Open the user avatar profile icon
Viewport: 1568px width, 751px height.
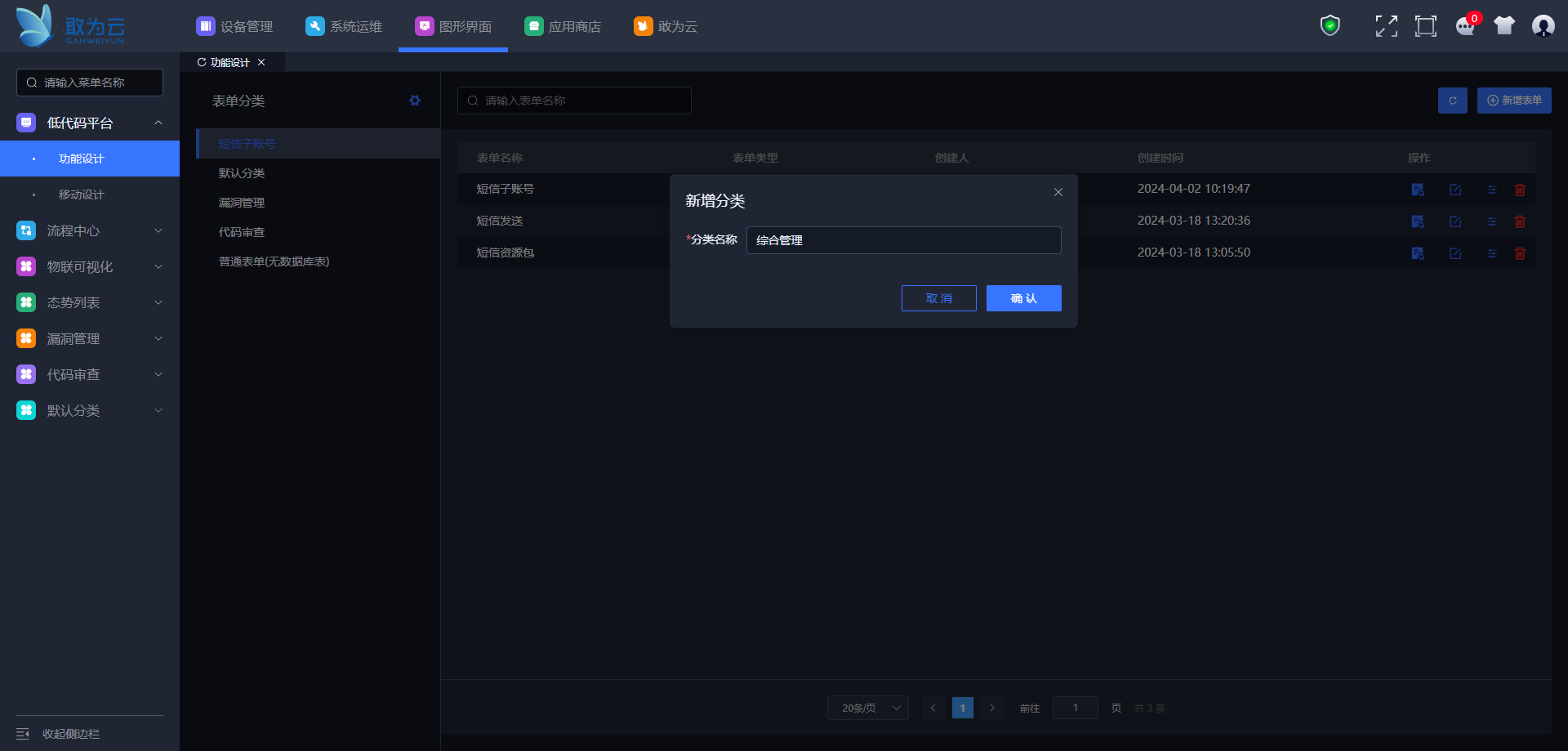pos(1543,26)
